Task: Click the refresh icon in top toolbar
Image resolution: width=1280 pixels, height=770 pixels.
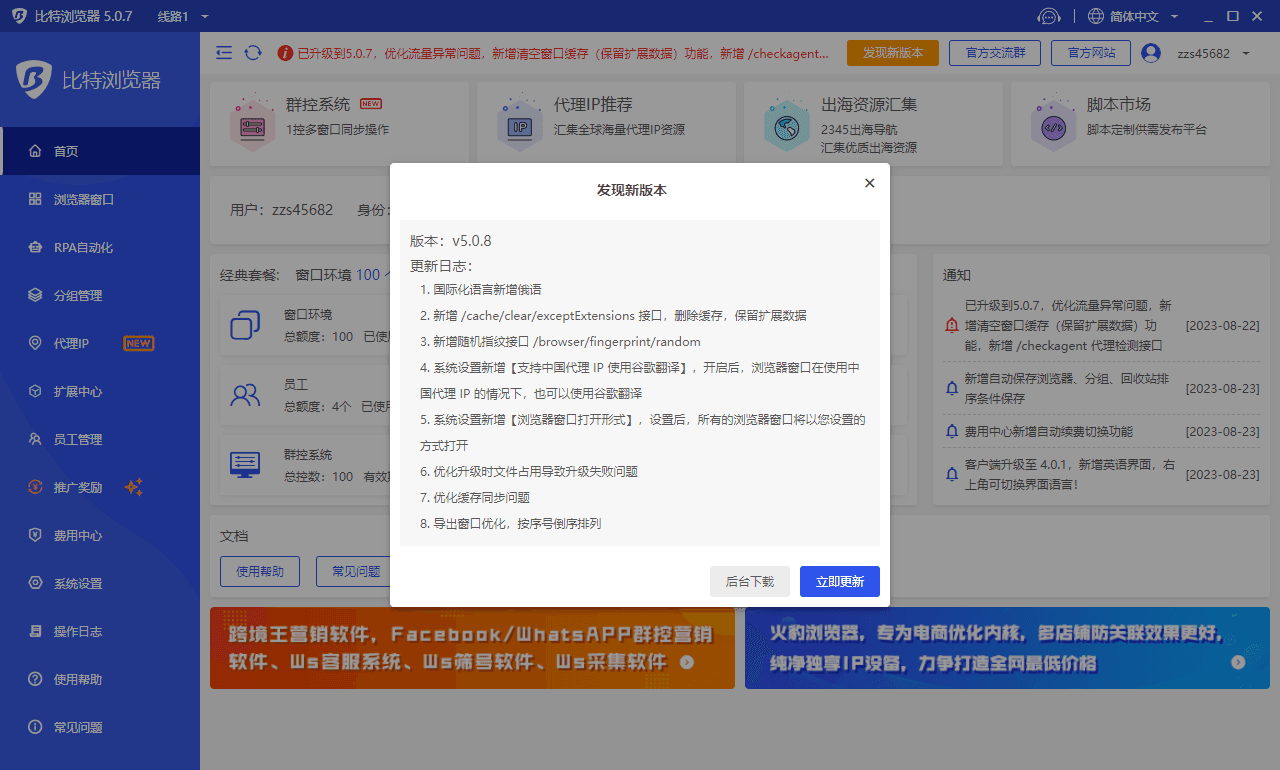Action: (x=253, y=53)
